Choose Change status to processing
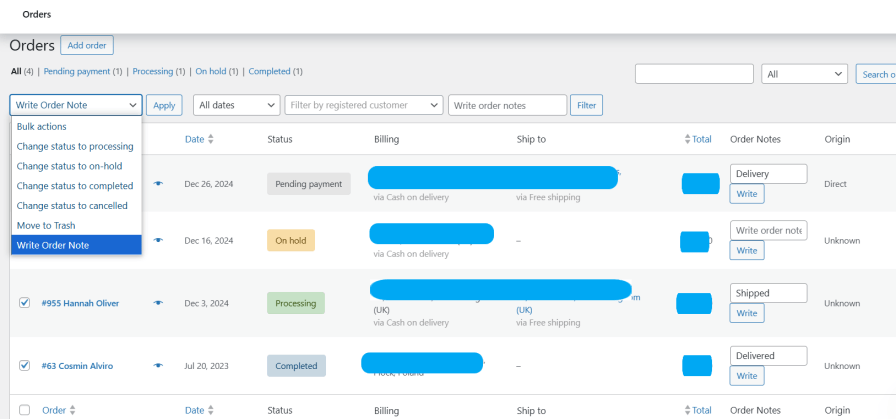The image size is (896, 419). click(77, 146)
